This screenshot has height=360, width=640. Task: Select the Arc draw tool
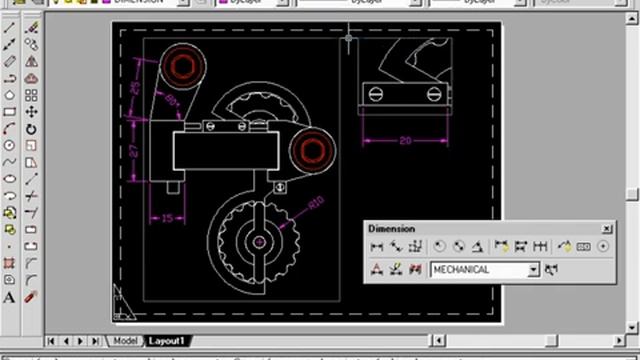[9, 129]
